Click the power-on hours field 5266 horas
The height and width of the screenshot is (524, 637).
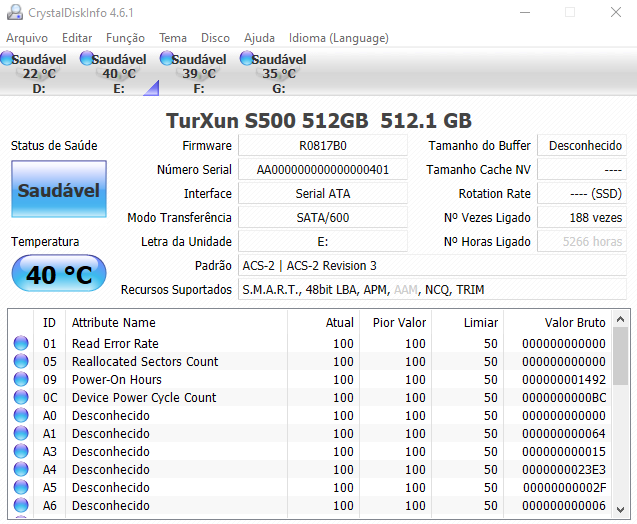tap(582, 241)
